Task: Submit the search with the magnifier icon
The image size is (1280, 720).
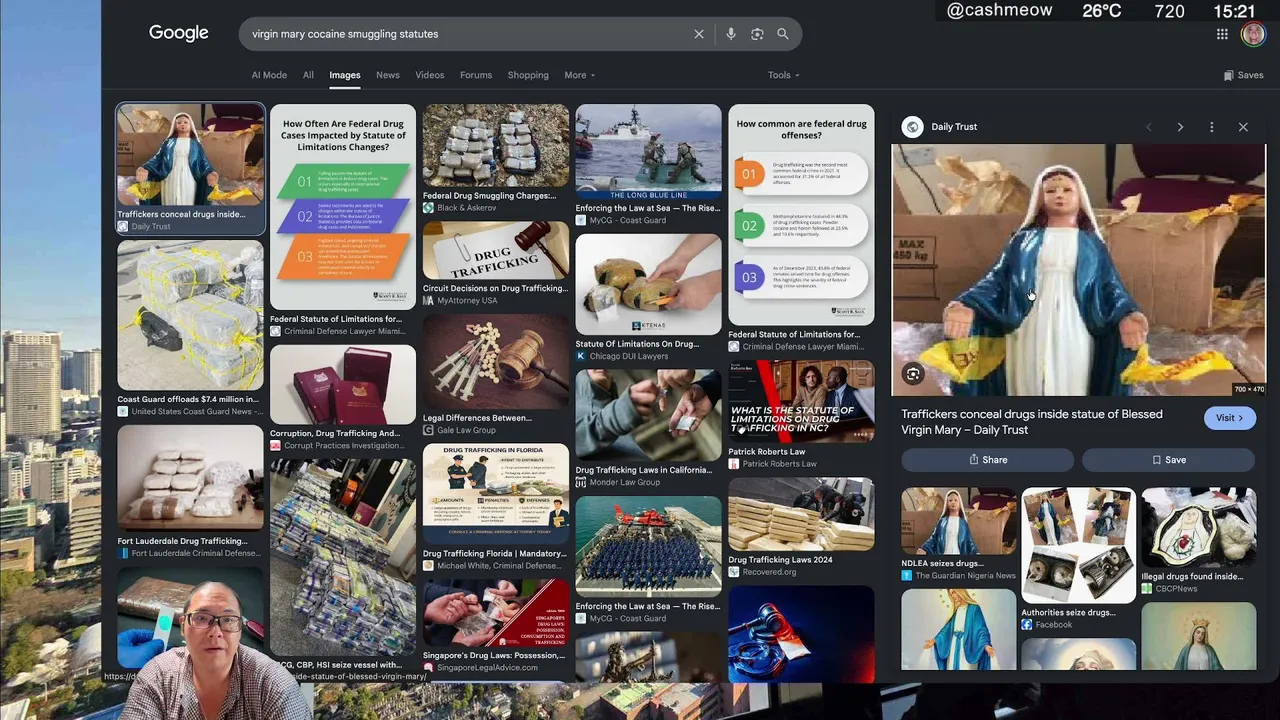Action: click(x=783, y=34)
